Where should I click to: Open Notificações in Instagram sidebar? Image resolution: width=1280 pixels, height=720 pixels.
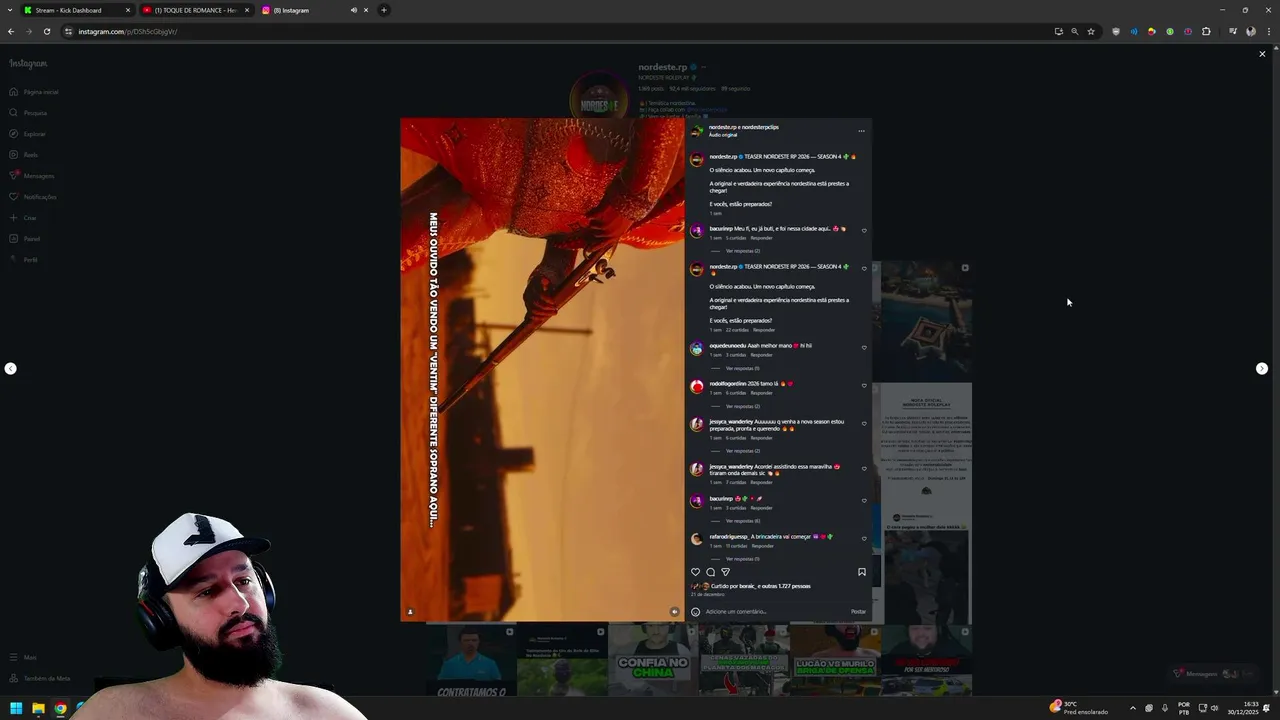32,197
